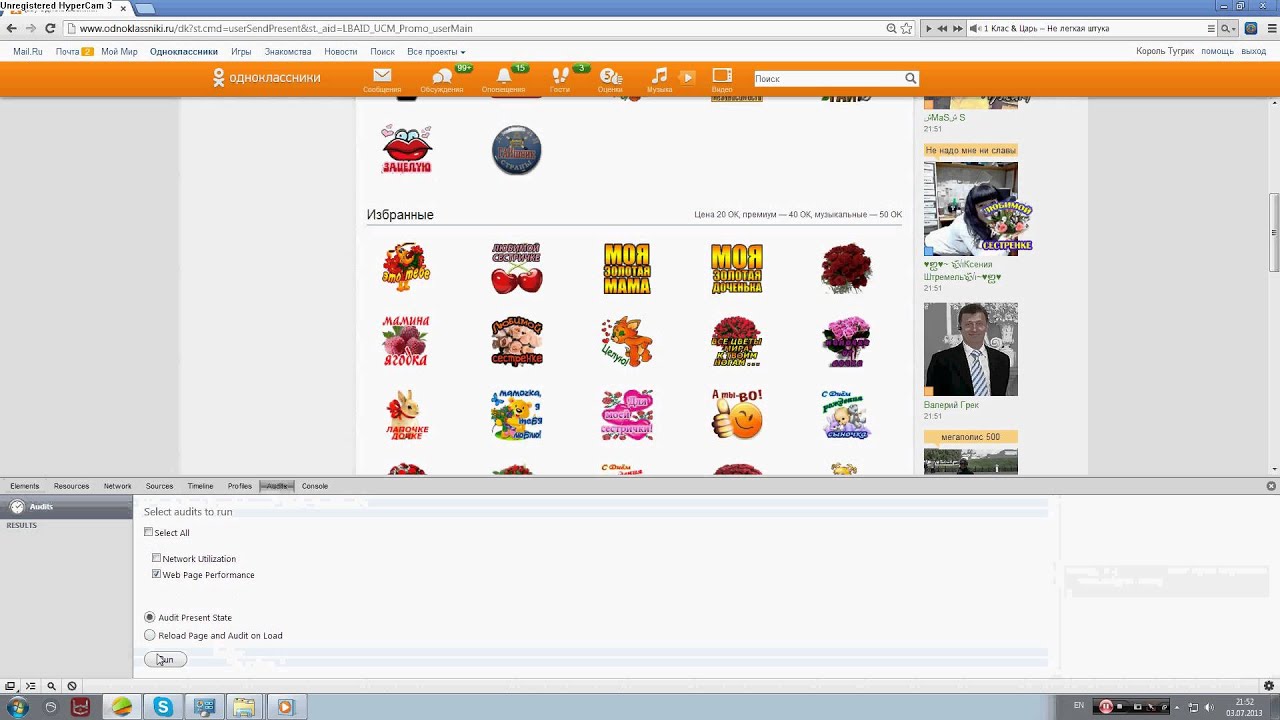Click the zoom magnifier in address bar
The height and width of the screenshot is (720, 1280).
pos(891,28)
